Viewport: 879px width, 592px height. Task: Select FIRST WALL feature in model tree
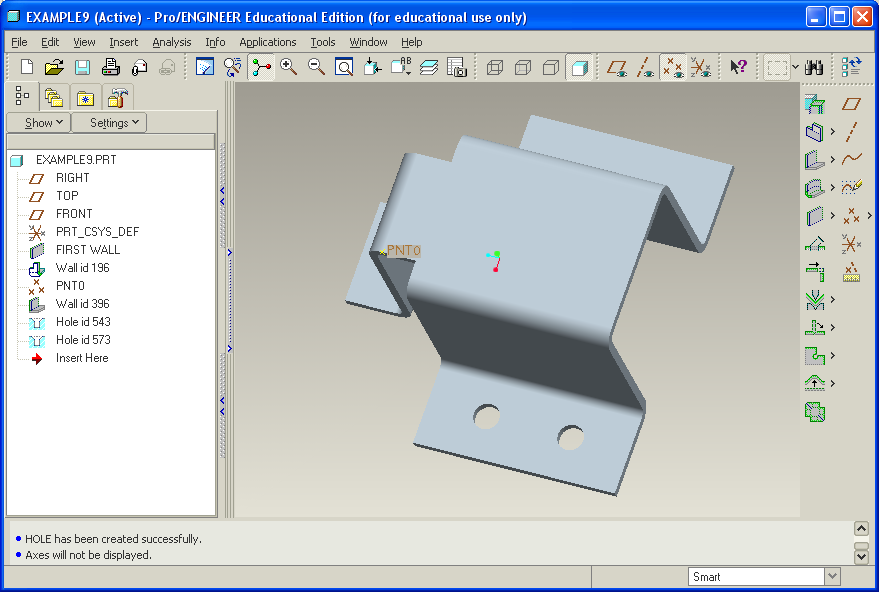click(87, 250)
